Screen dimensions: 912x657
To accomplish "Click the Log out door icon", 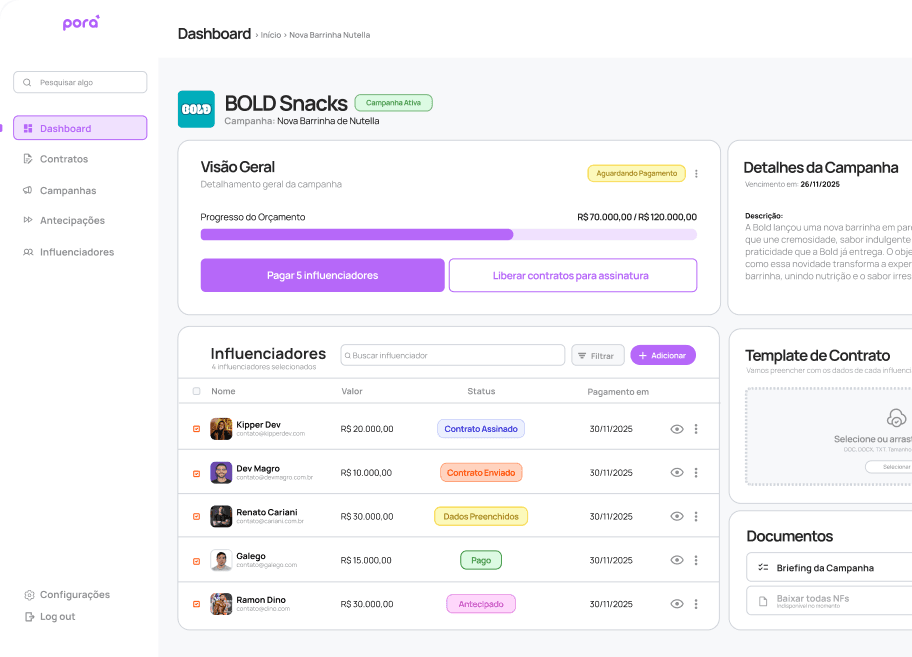I will pos(29,617).
